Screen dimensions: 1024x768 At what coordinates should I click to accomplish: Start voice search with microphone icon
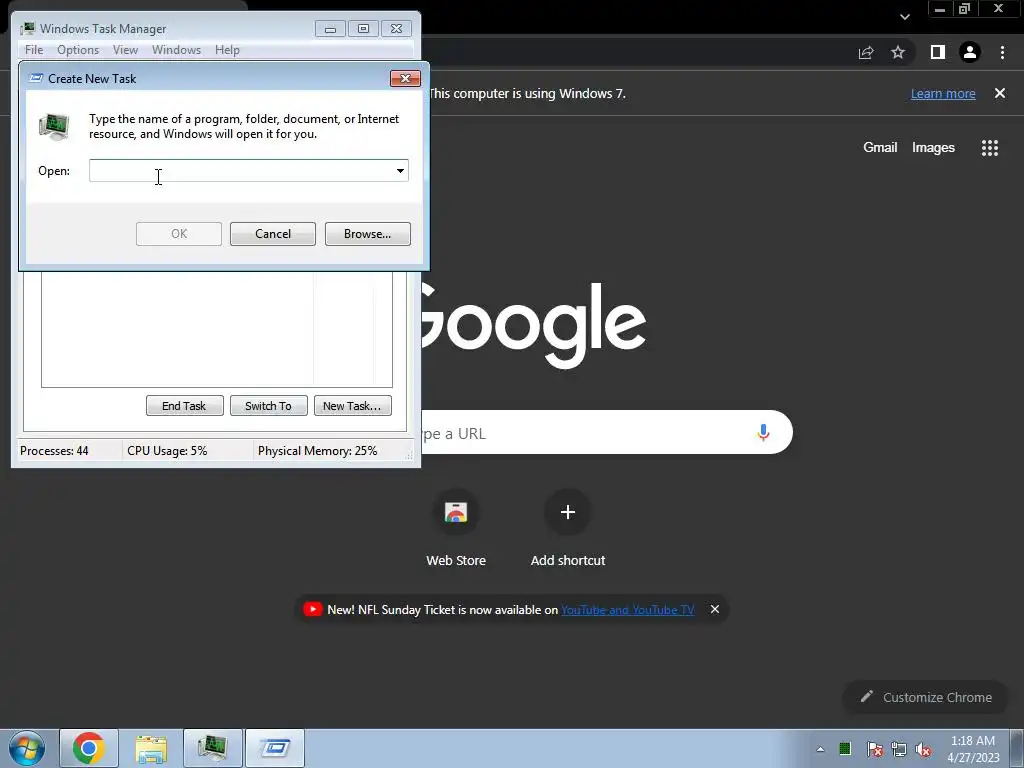763,432
